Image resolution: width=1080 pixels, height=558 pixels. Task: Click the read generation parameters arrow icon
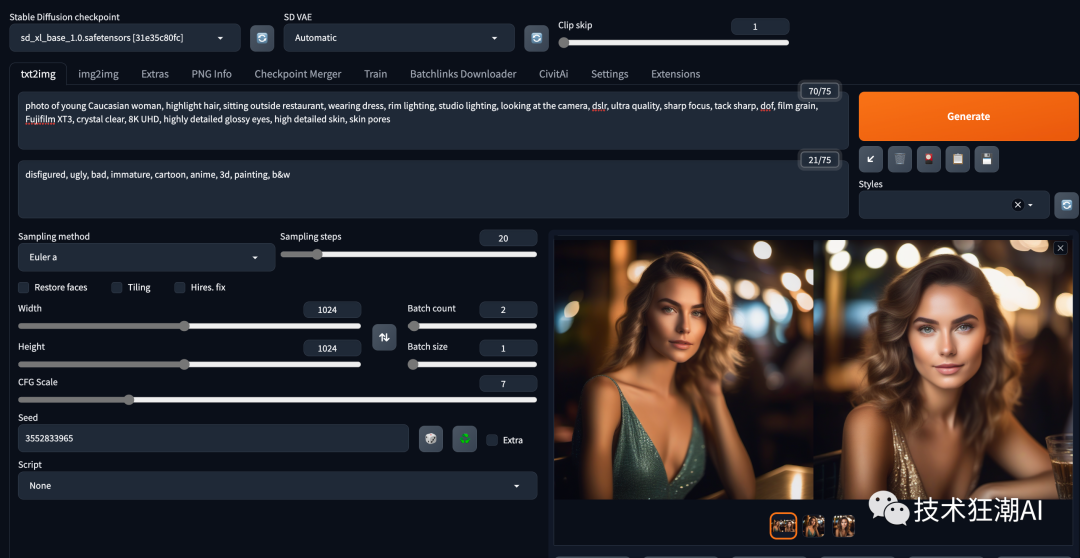[x=871, y=159]
